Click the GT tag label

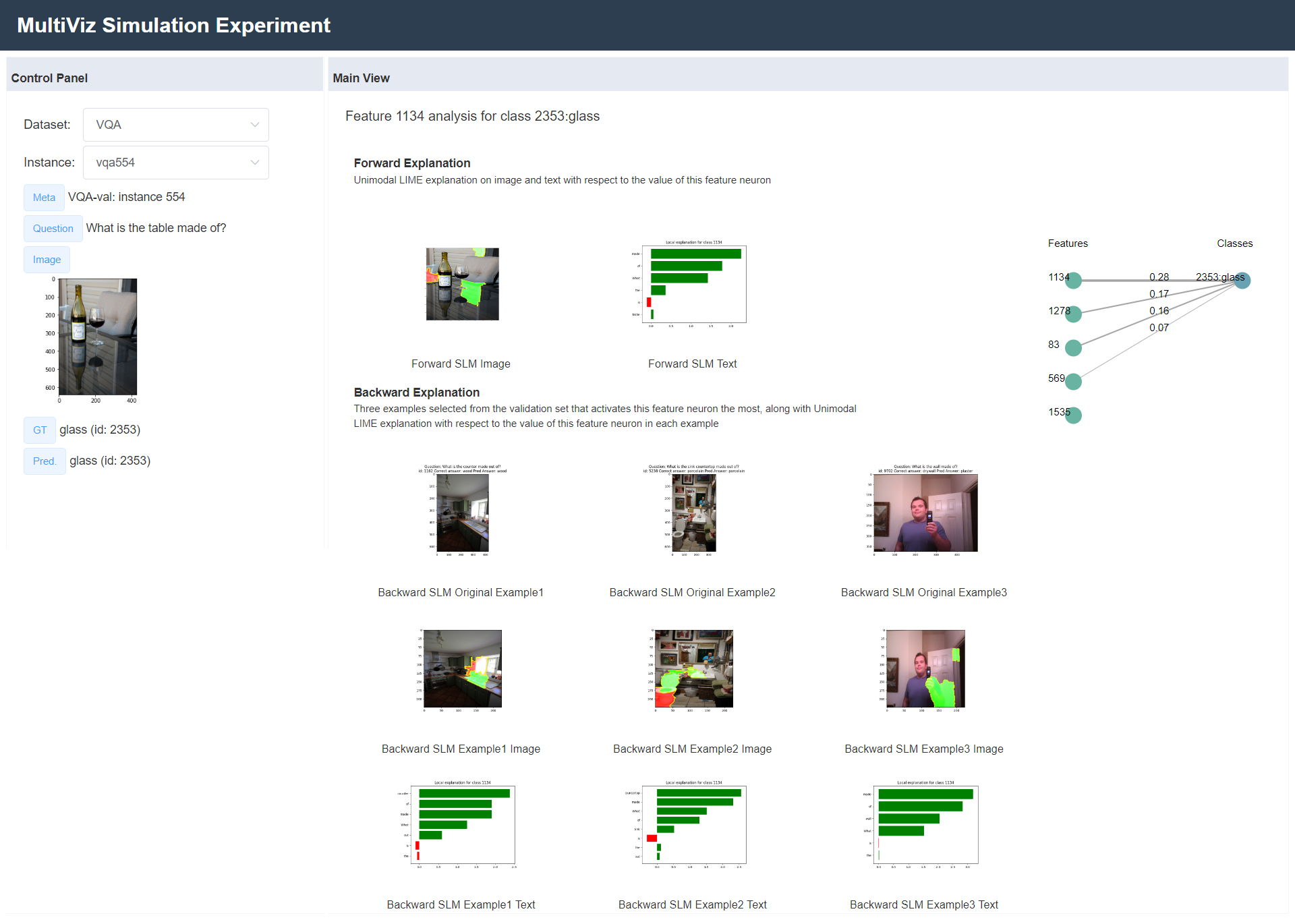click(40, 430)
